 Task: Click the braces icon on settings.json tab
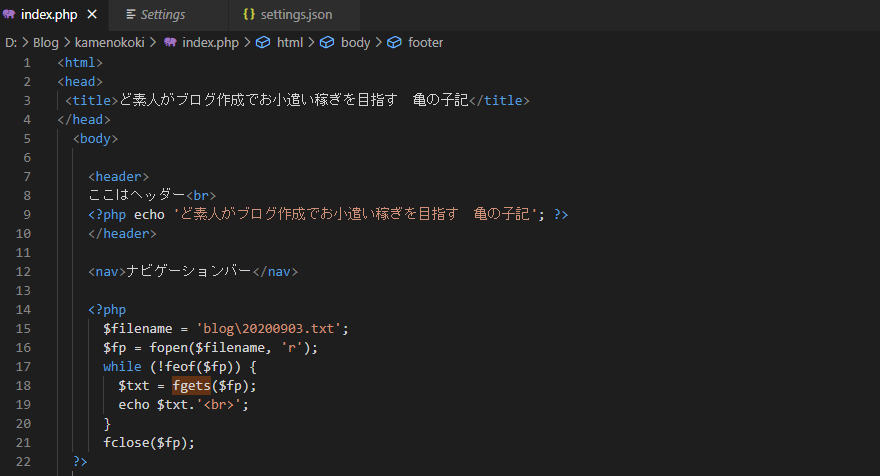click(249, 15)
